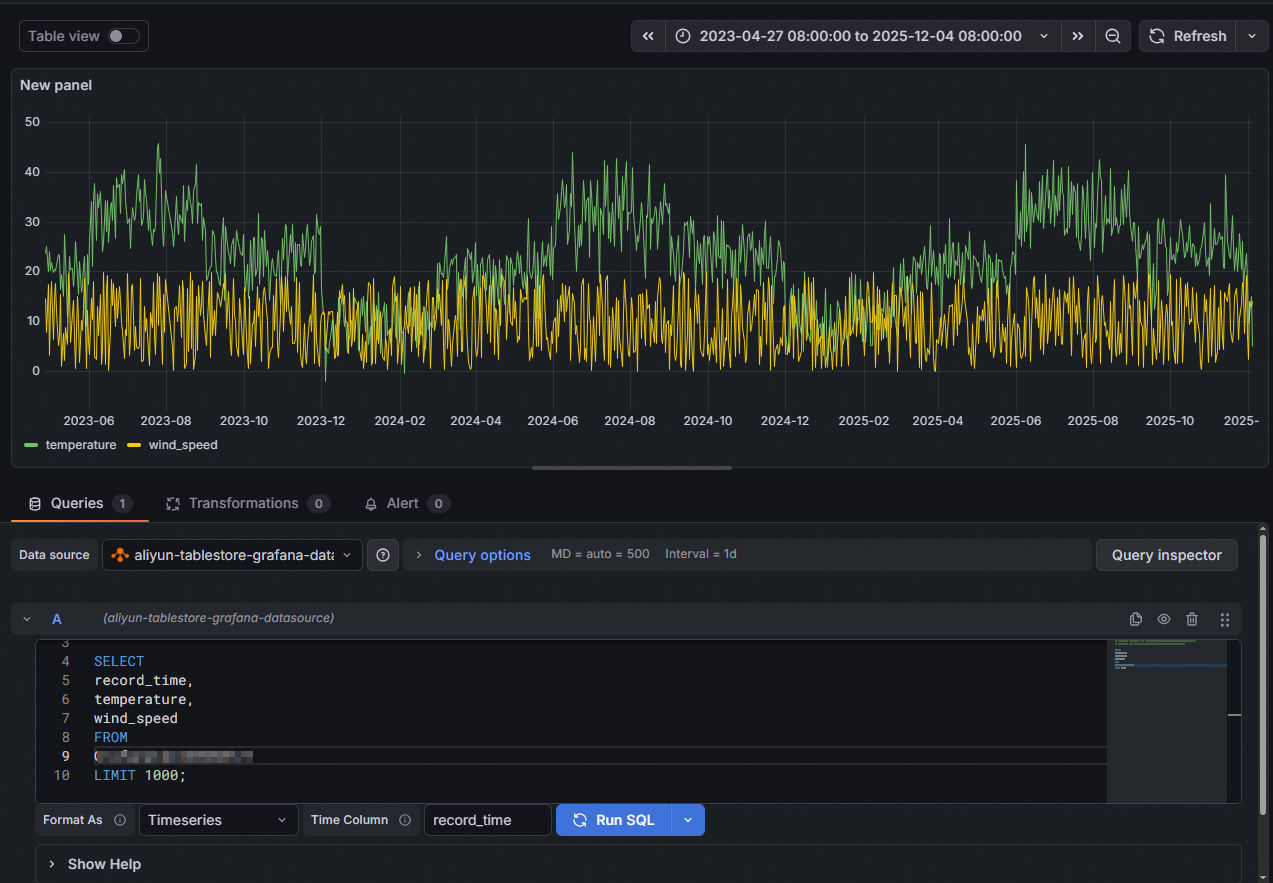Click the Time Column info icon

405,820
